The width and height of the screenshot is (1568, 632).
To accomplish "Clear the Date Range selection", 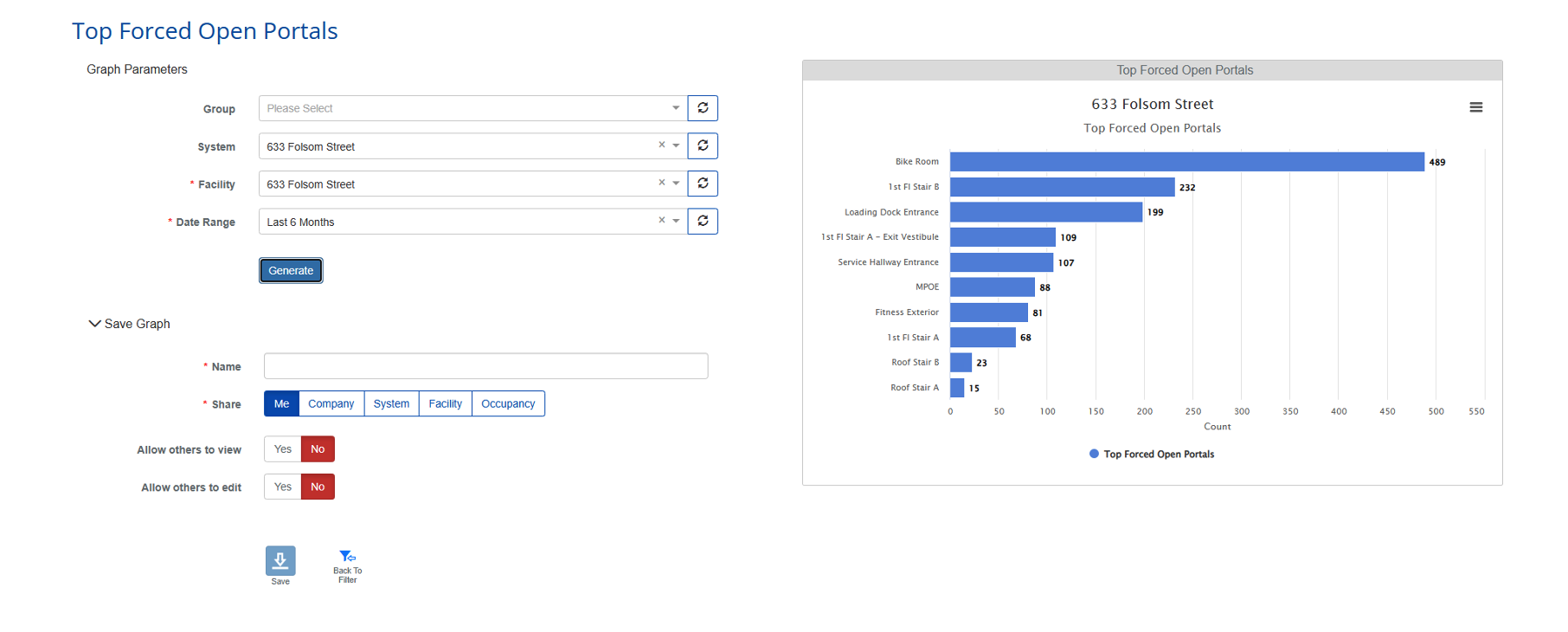I will (x=662, y=221).
